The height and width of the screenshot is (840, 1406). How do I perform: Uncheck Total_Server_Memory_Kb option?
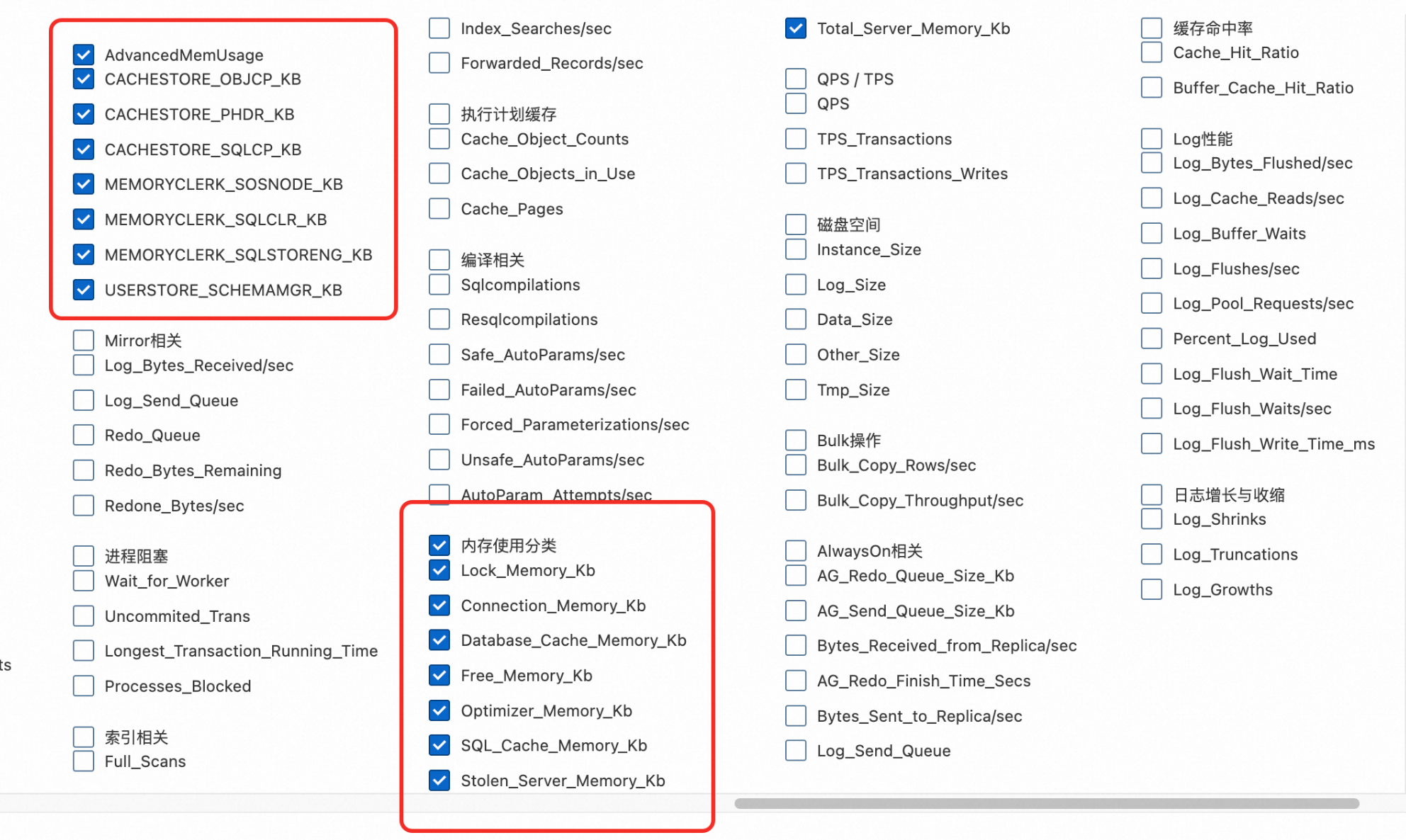[796, 28]
